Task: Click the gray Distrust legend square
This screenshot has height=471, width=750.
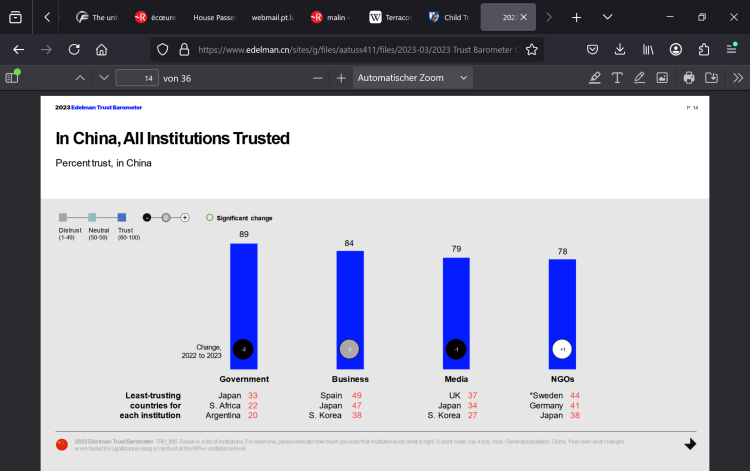Action: 63,218
